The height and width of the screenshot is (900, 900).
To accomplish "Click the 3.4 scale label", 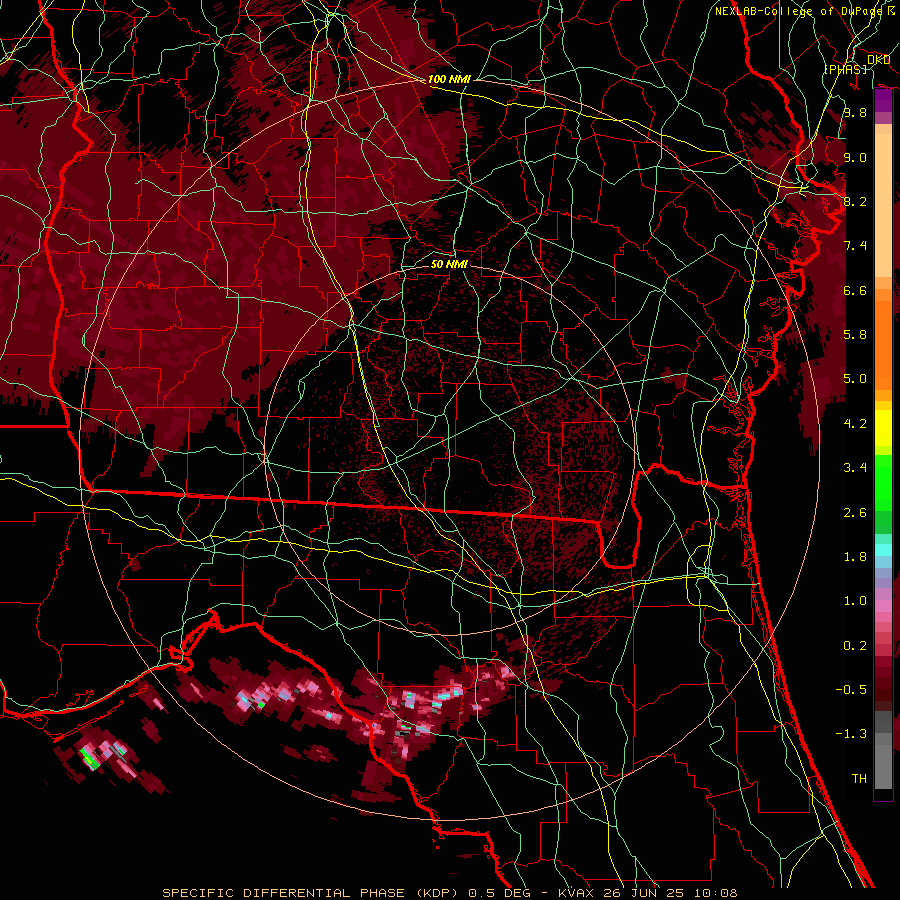I will coord(855,468).
